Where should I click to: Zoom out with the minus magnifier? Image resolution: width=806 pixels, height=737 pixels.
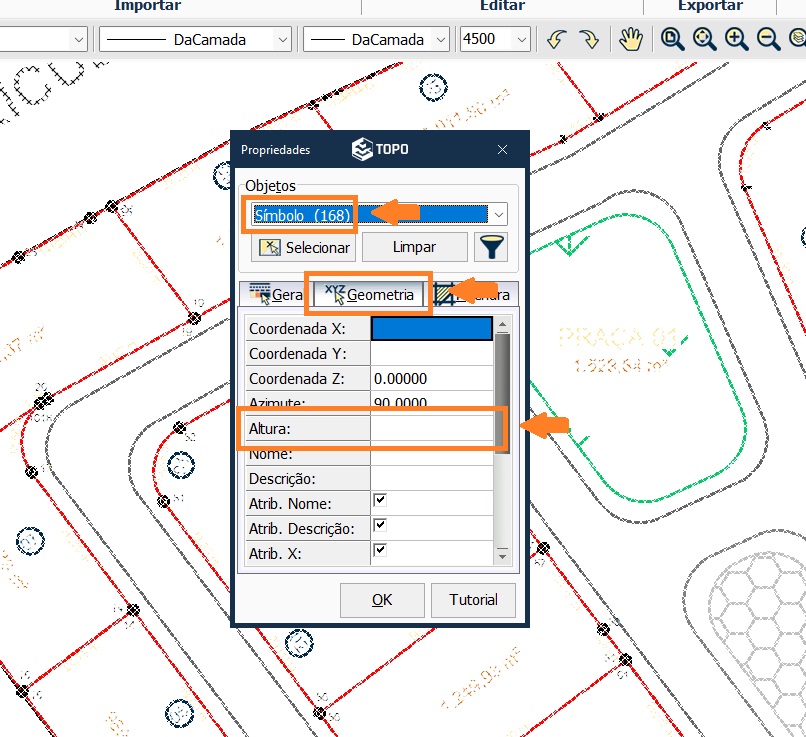(x=768, y=40)
